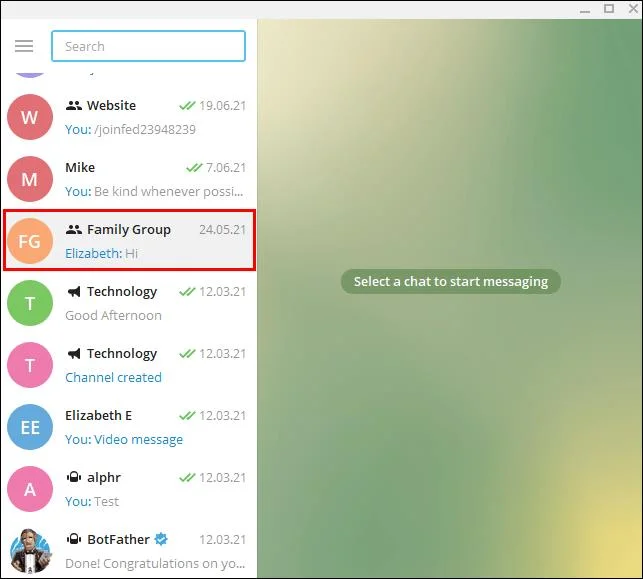Click the megaphone icon of Good Afternoon channel
Screen dimensions: 643x579
point(74,292)
